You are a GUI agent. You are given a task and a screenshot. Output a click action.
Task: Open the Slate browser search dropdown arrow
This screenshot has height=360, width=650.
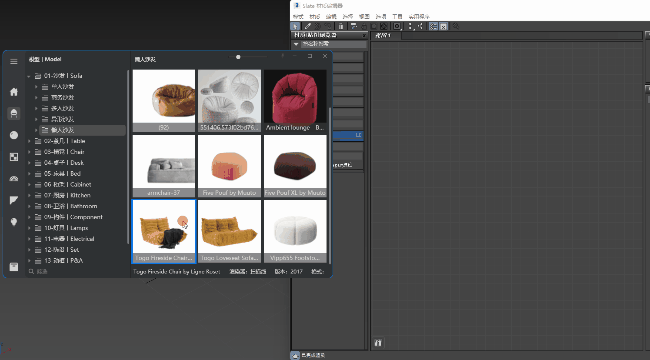pos(296,44)
